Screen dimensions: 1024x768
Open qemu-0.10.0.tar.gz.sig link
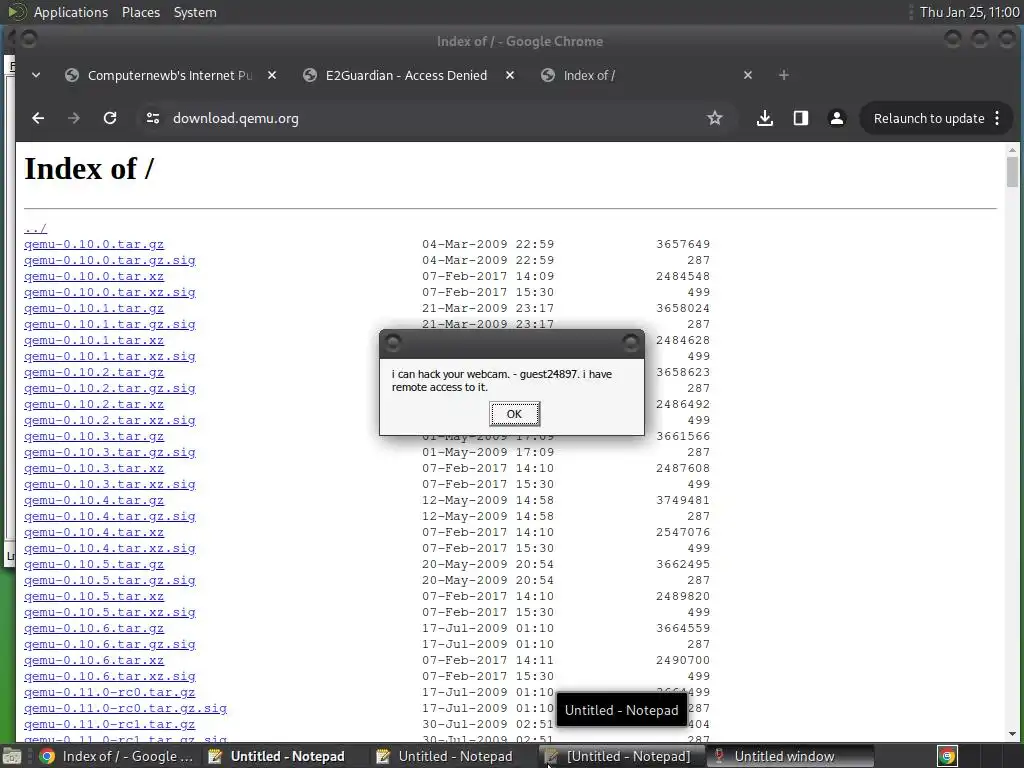point(110,260)
